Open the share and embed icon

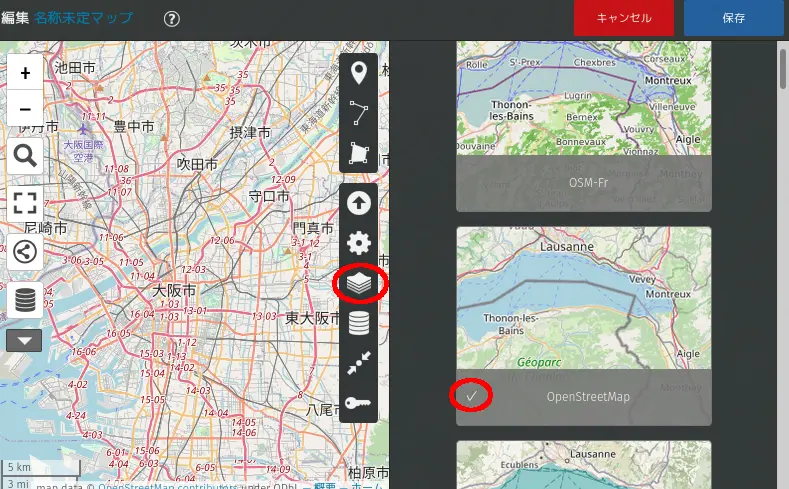25,252
